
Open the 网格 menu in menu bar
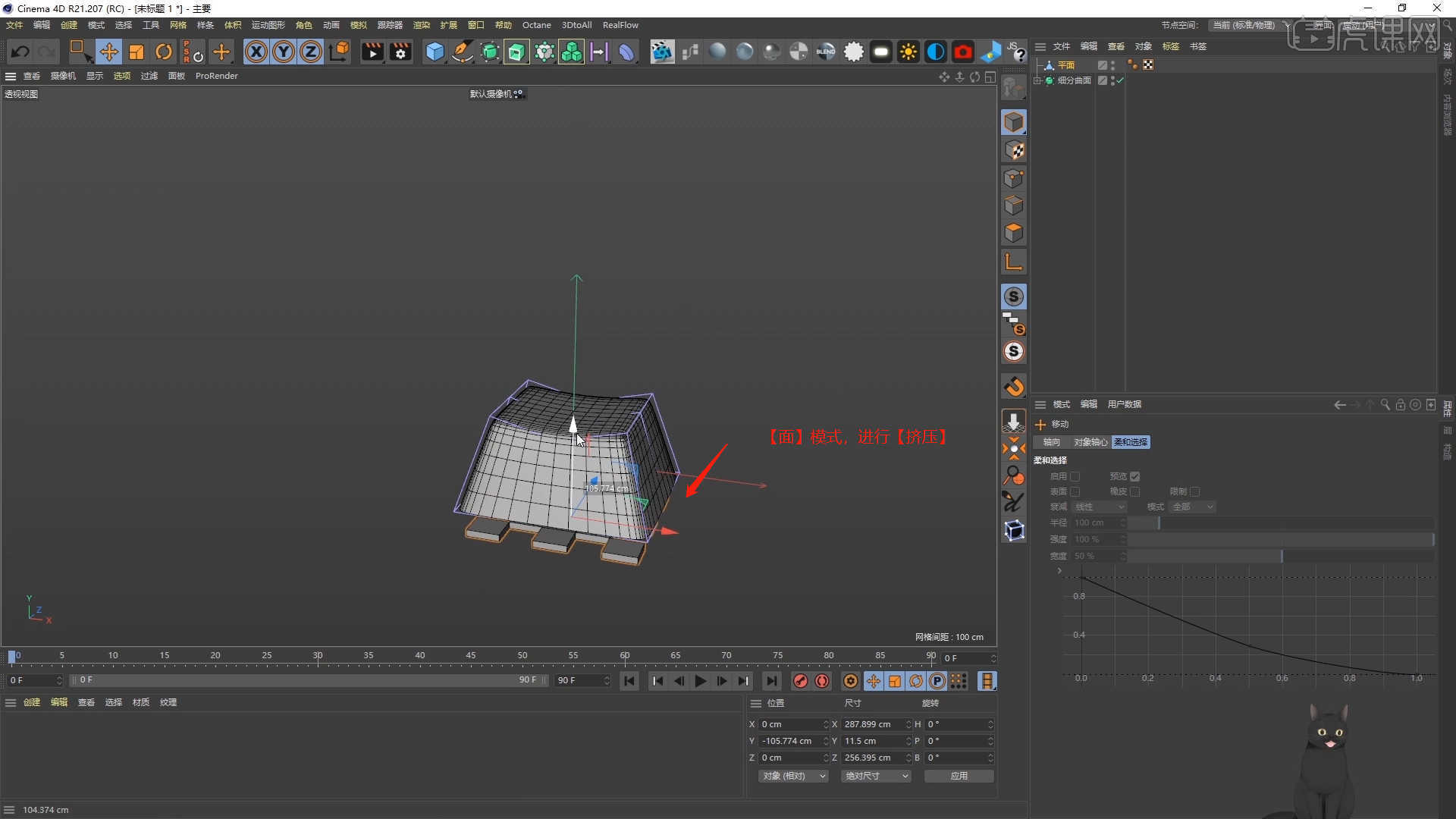click(x=178, y=25)
